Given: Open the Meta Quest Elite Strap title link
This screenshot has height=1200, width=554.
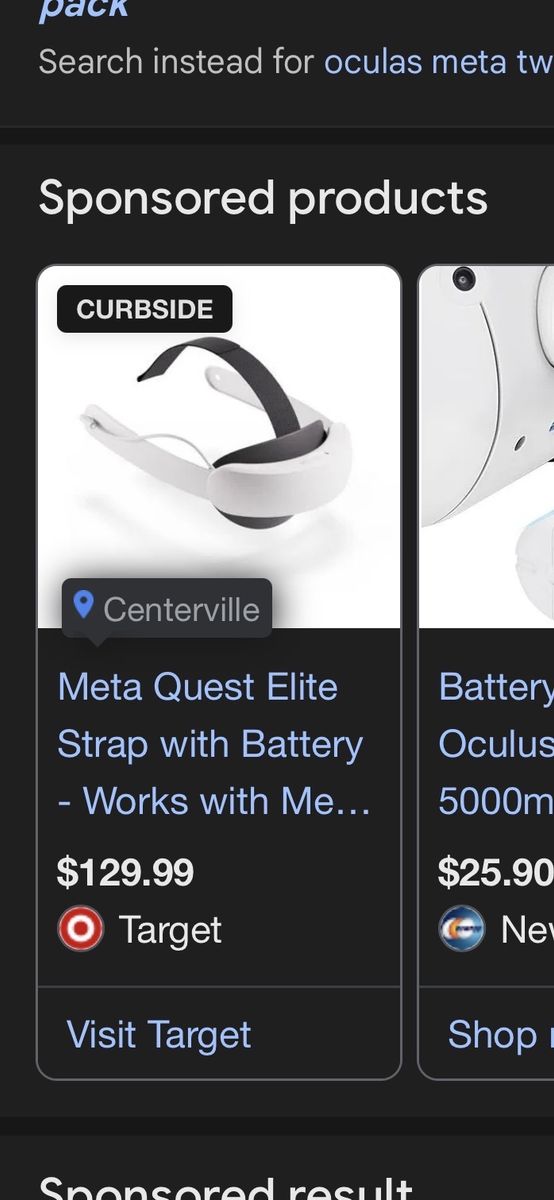Looking at the screenshot, I should pyautogui.click(x=214, y=744).
